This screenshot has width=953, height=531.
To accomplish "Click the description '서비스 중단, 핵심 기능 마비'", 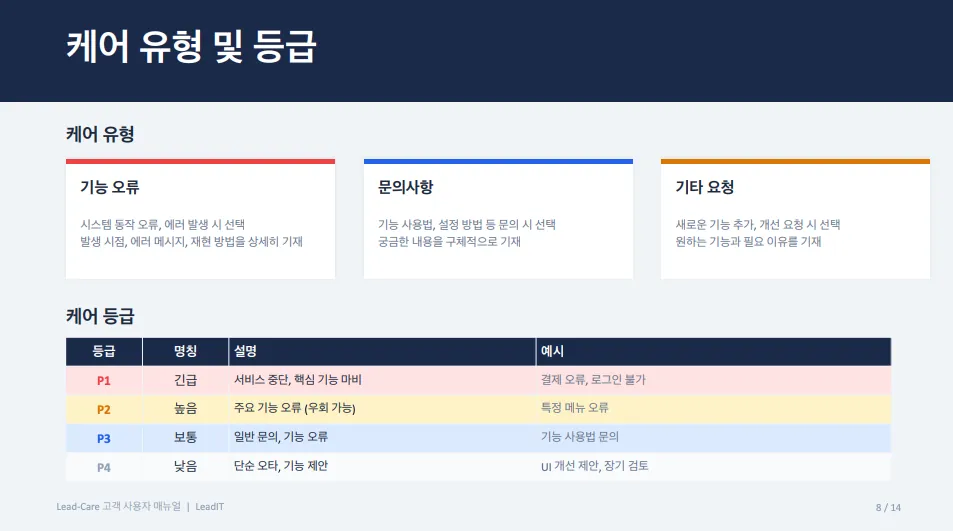I will (298, 380).
